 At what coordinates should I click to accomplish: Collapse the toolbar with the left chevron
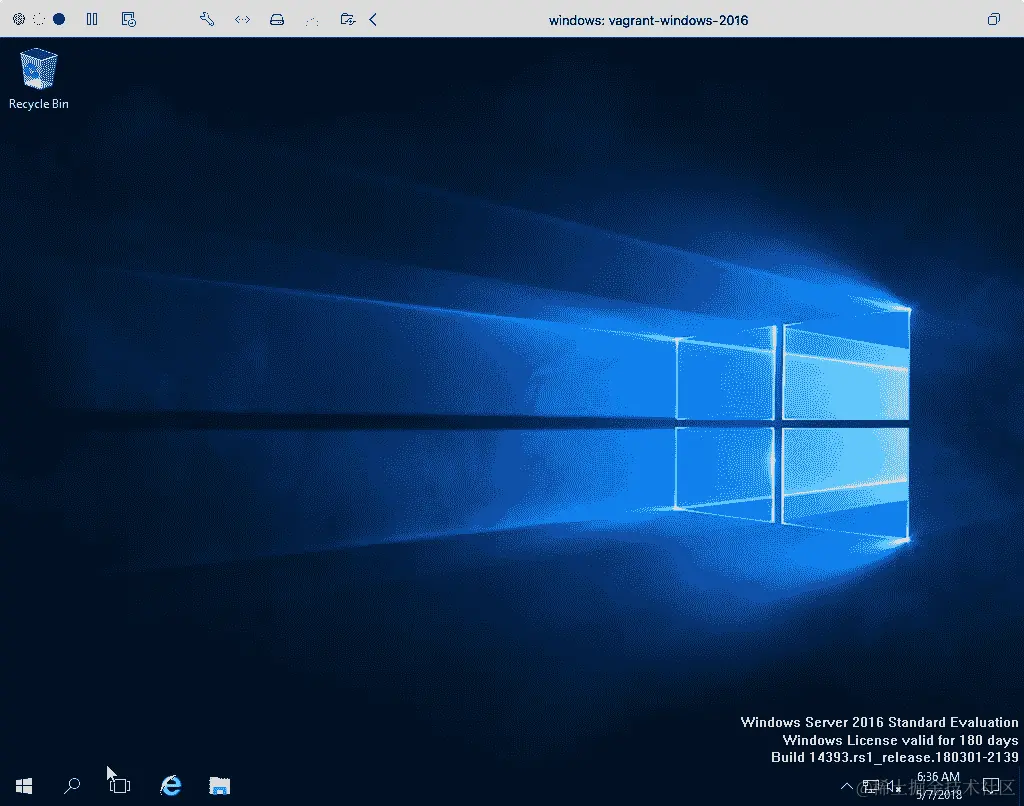pyautogui.click(x=373, y=20)
